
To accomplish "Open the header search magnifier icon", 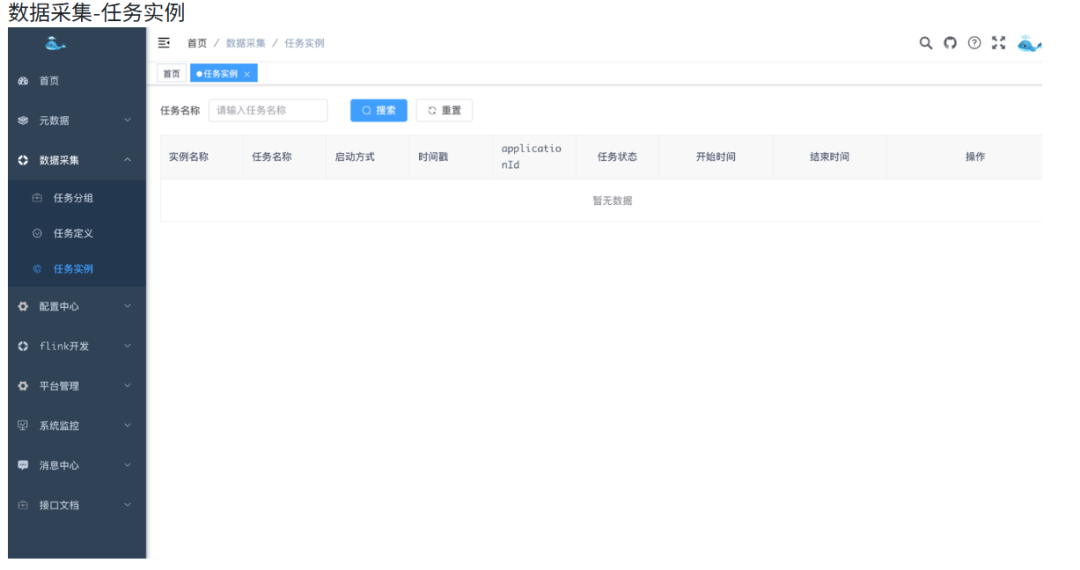I will (x=926, y=43).
